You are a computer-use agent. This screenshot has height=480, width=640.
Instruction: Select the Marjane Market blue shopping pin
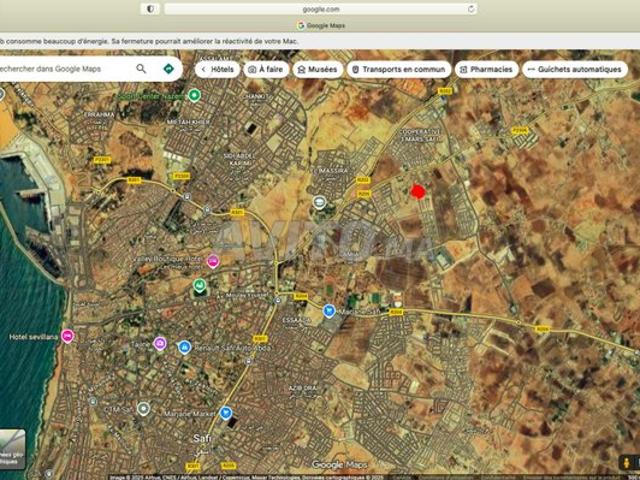point(226,412)
